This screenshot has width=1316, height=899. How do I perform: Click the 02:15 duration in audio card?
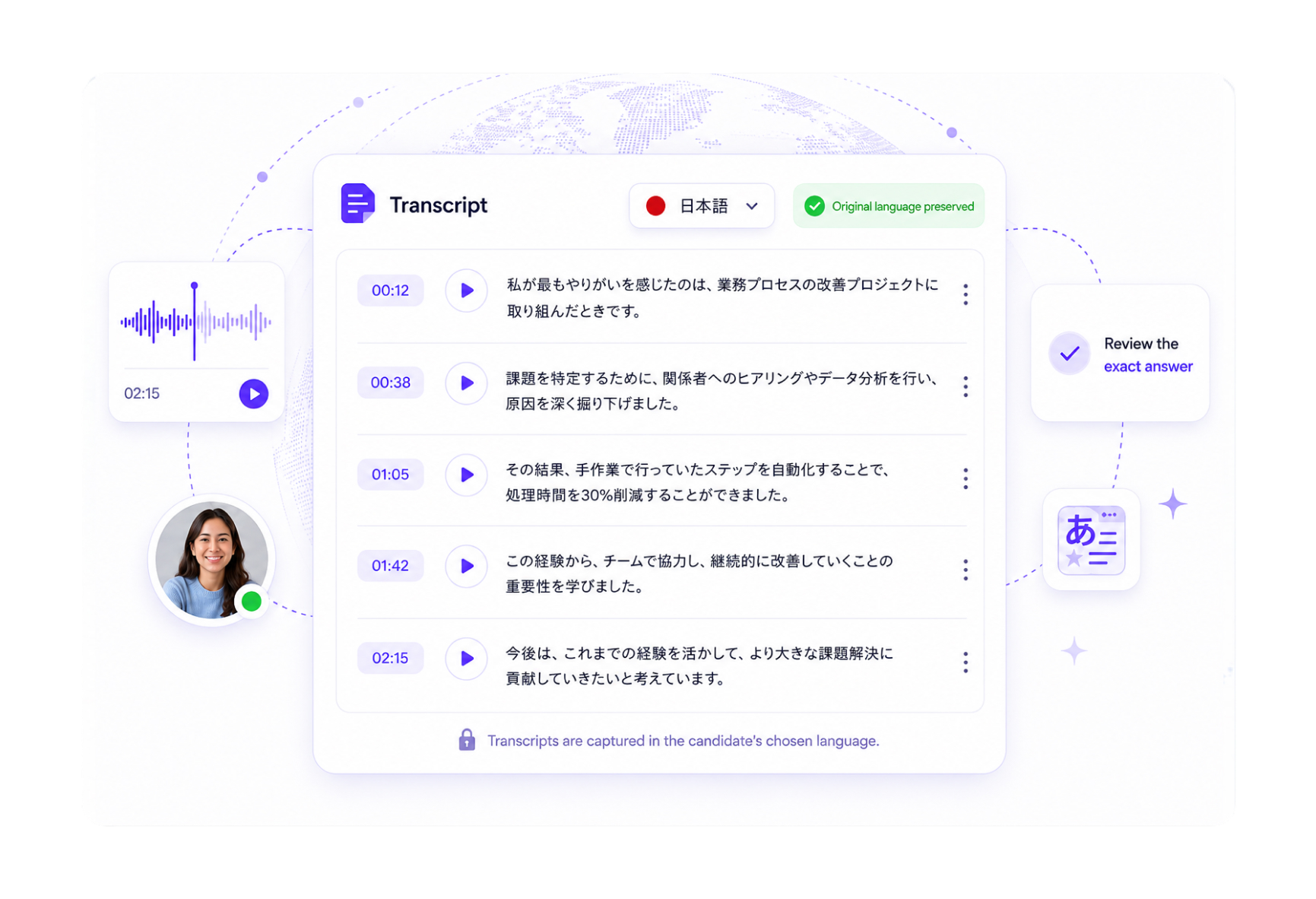tap(142, 393)
